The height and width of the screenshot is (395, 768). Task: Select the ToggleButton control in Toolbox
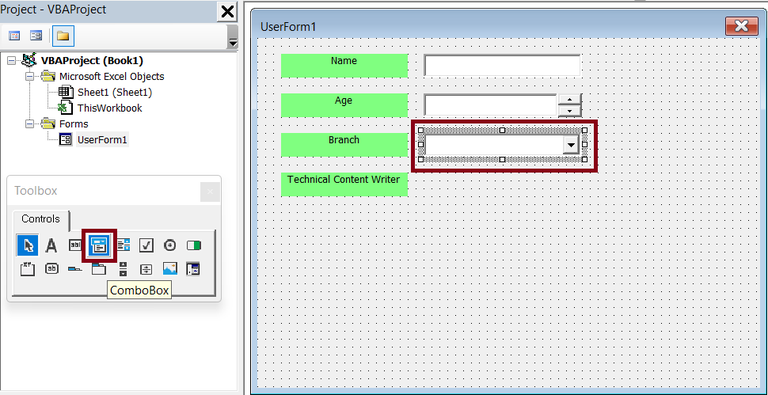coord(194,245)
